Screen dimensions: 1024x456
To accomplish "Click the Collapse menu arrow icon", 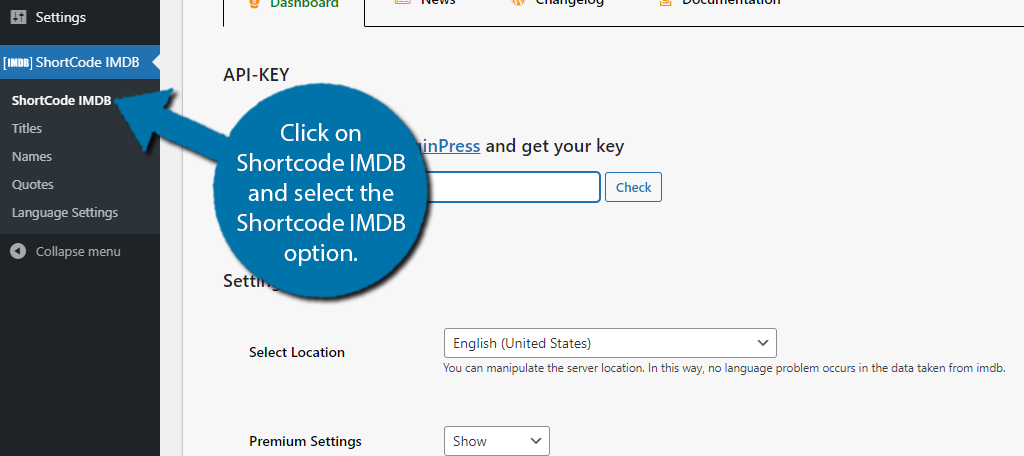I will tap(18, 252).
